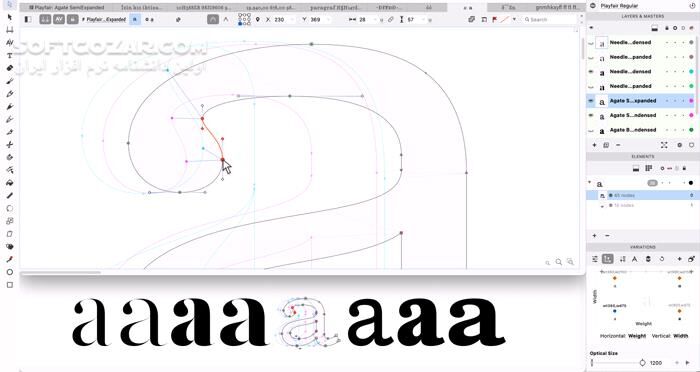Image resolution: width=700 pixels, height=372 pixels.
Task: Open the stepper arrows beside the X value 230
Action: 292,20
